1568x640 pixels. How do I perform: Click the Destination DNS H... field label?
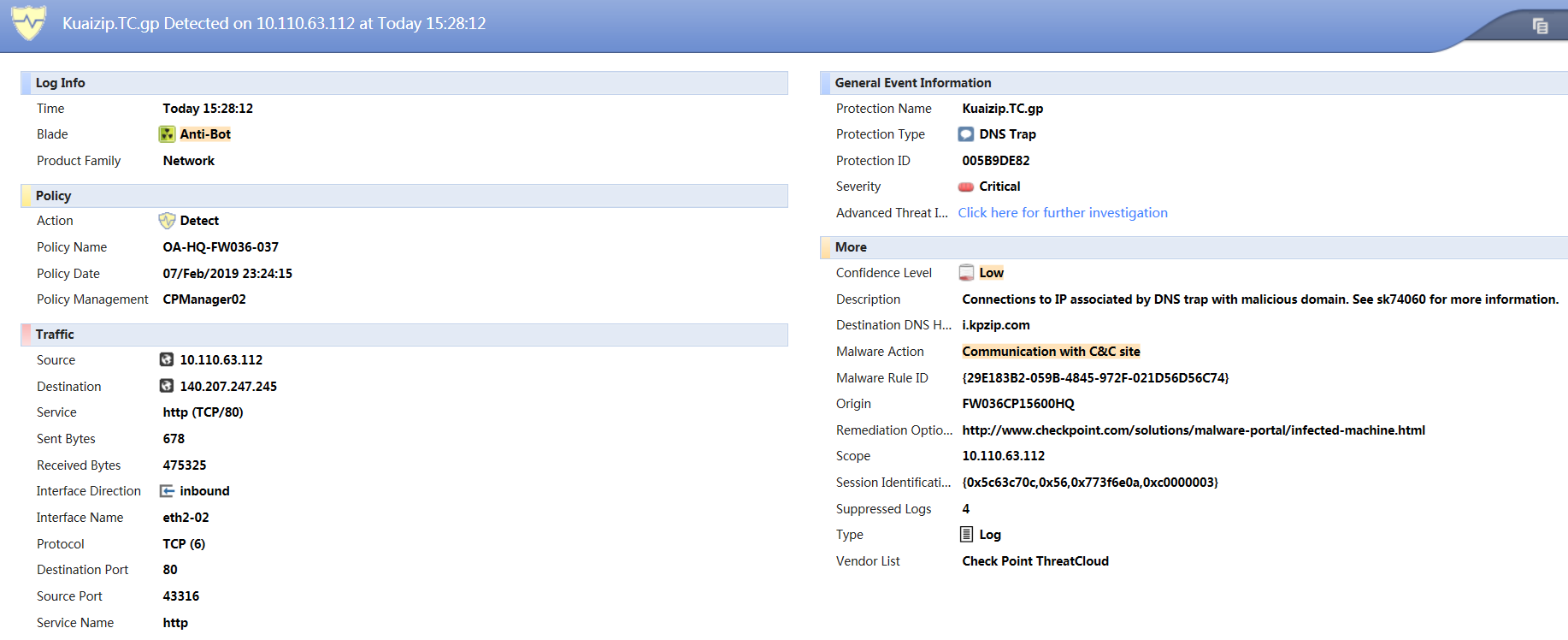tap(893, 325)
